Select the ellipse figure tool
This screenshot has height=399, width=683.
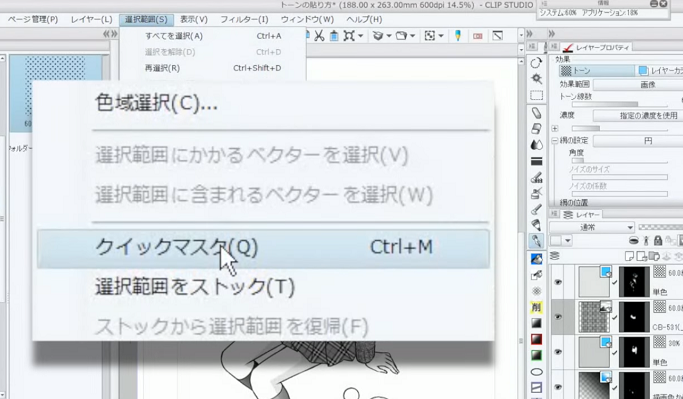point(536,372)
